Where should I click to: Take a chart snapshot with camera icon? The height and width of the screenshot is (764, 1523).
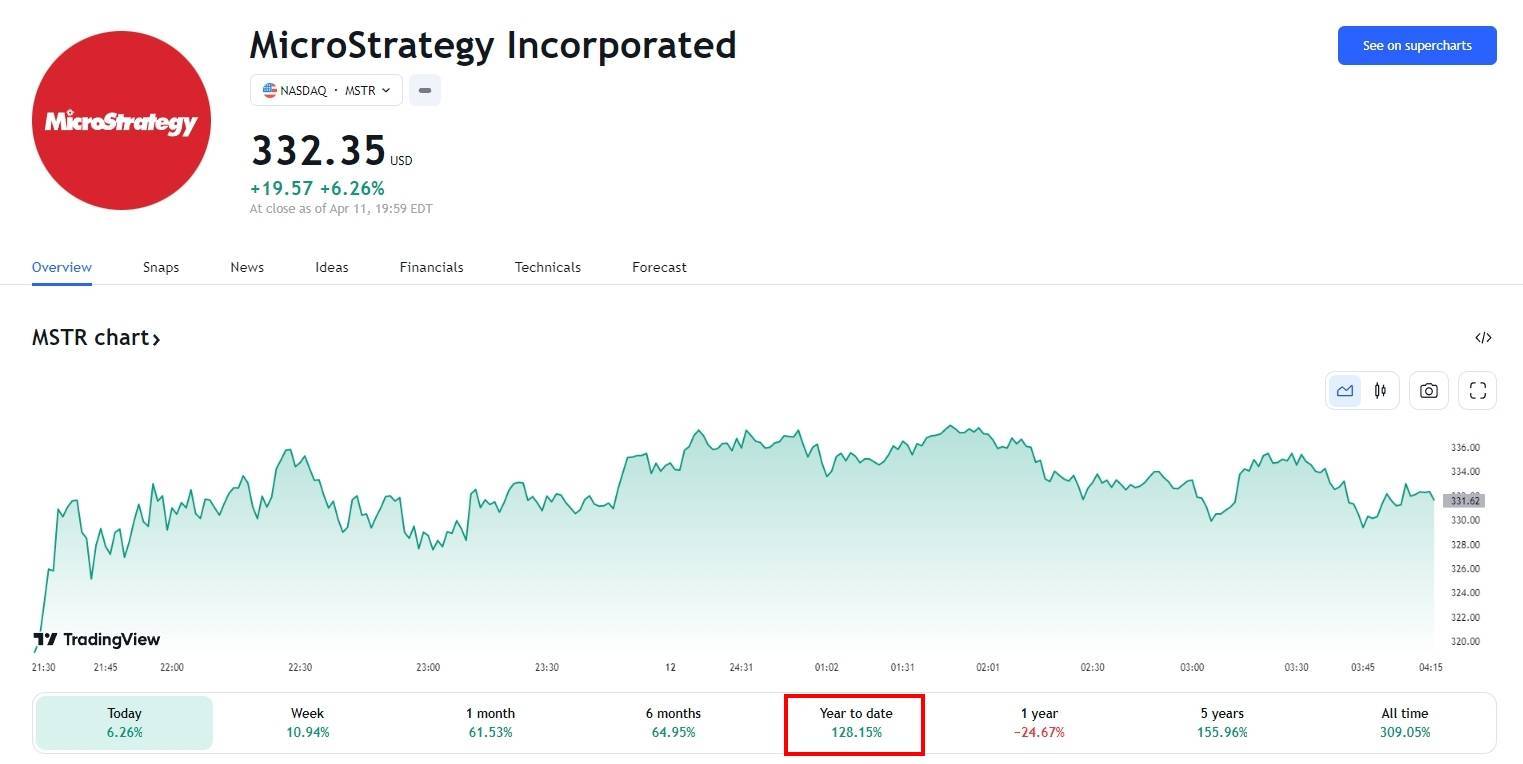coord(1429,391)
